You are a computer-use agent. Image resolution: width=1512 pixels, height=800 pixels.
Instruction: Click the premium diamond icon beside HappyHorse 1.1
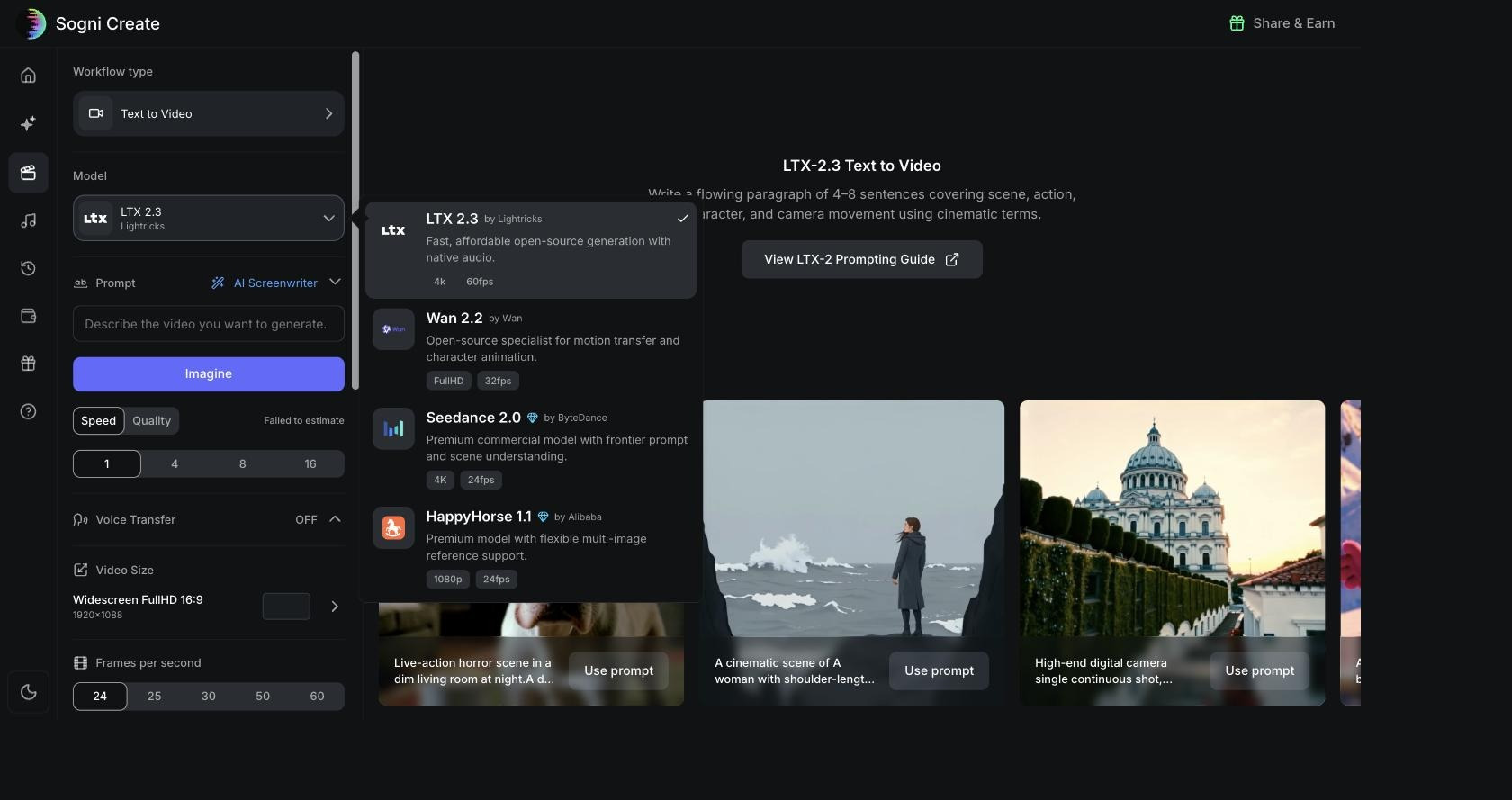click(543, 517)
